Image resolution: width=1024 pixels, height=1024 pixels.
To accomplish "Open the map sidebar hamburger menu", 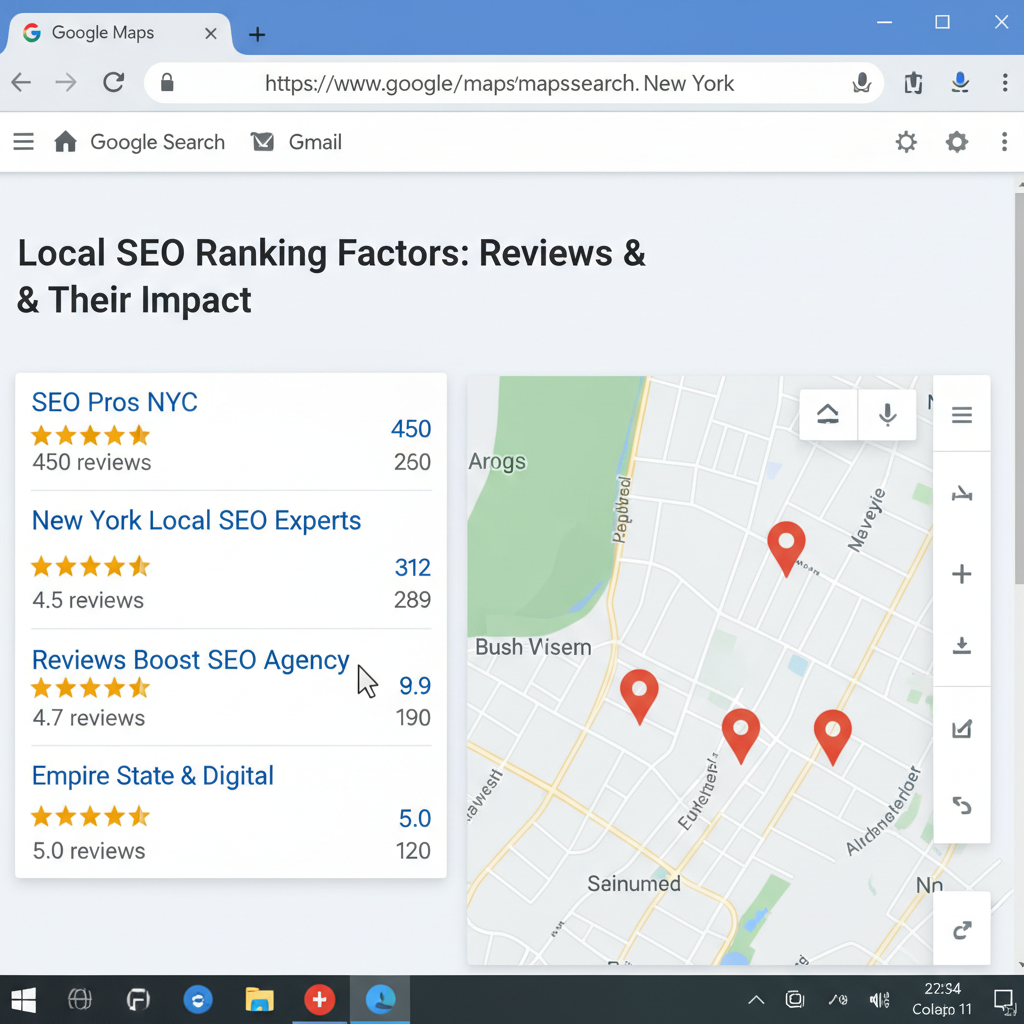I will [961, 415].
